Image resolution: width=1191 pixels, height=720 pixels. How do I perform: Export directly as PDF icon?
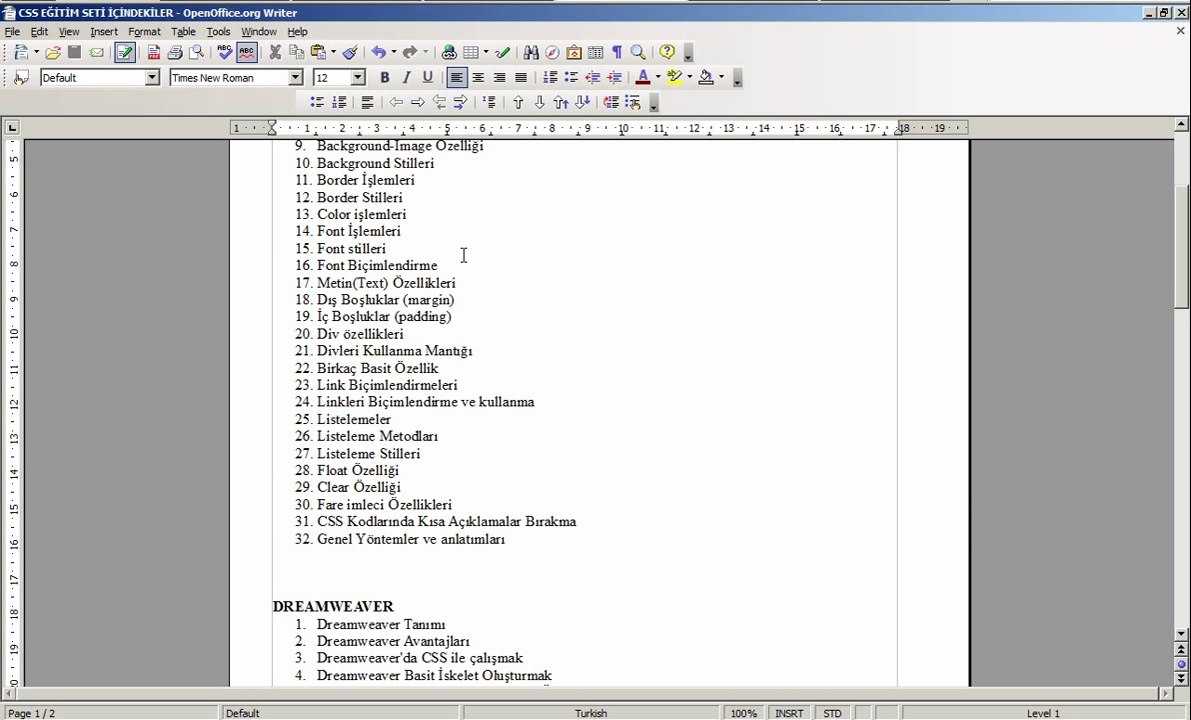pyautogui.click(x=153, y=52)
